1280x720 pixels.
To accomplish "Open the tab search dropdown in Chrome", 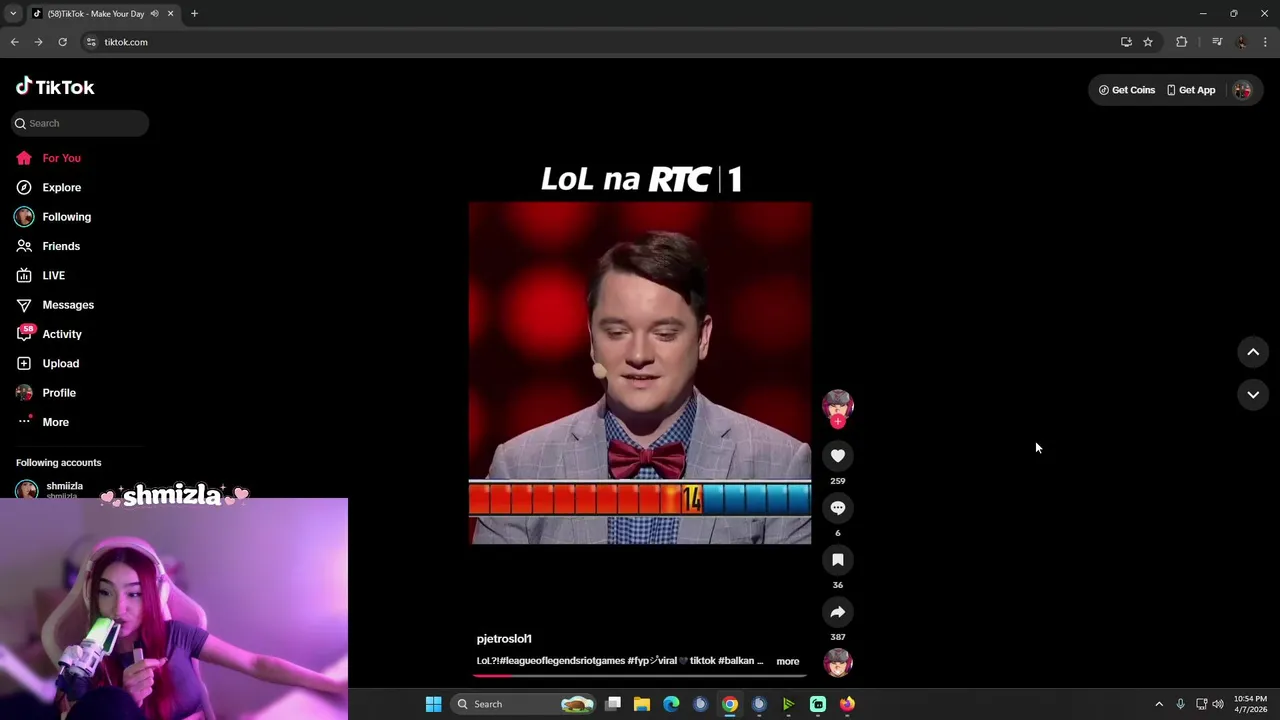I will point(13,13).
